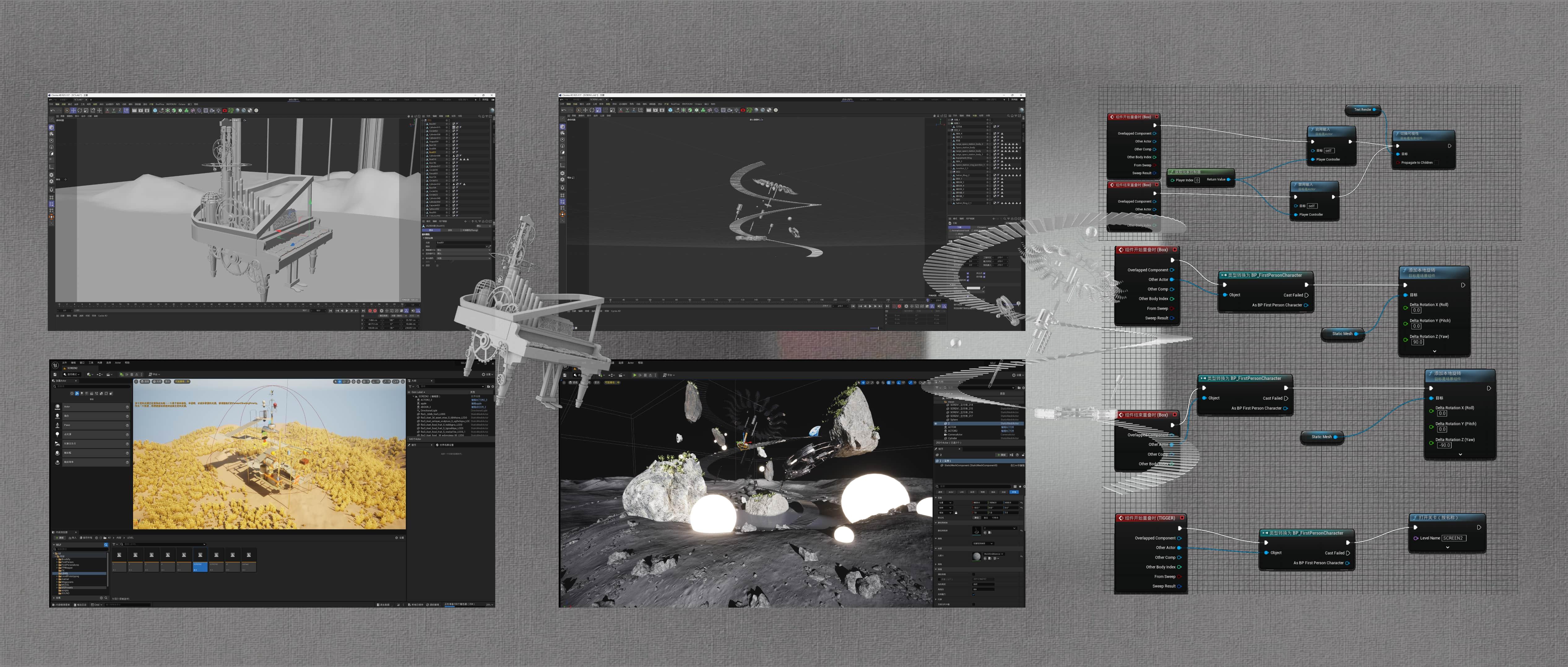This screenshot has width=1568, height=667.
Task: Expand the add local rotation node's bottom arrow
Action: click(x=1435, y=351)
